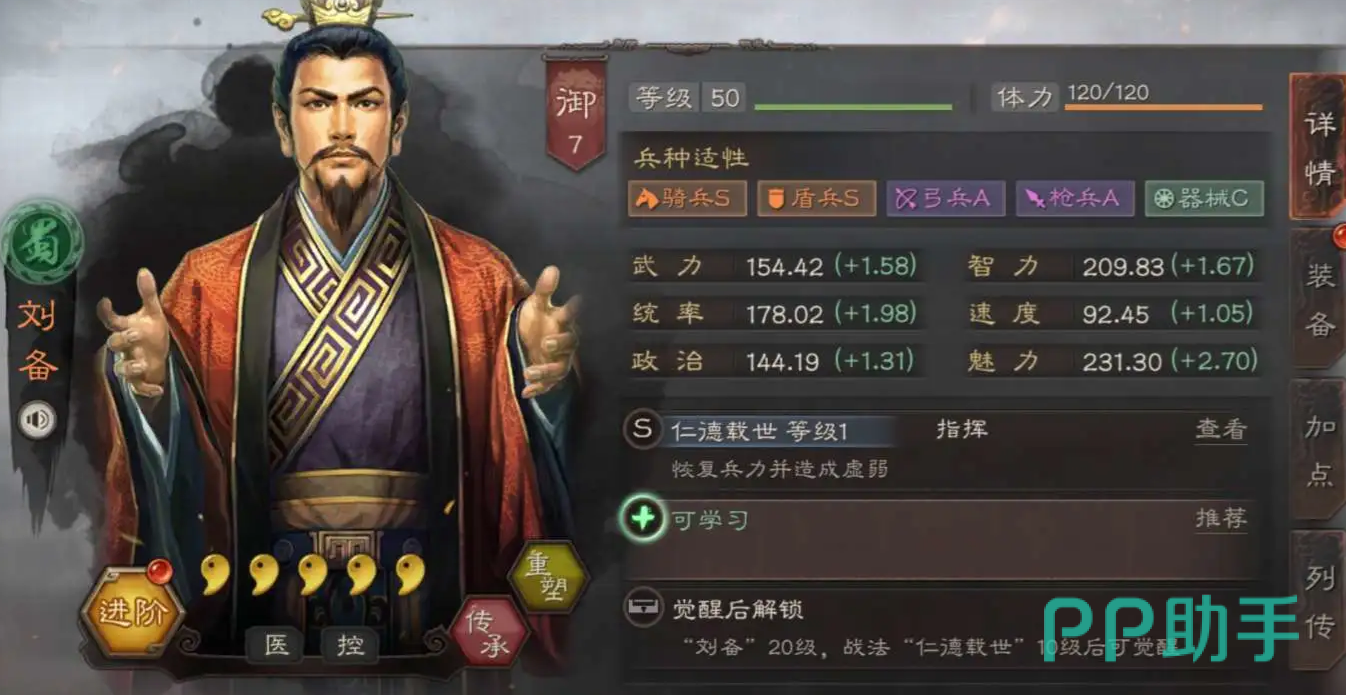
Task: Tap the S-rank skill badge icon
Action: [x=643, y=430]
